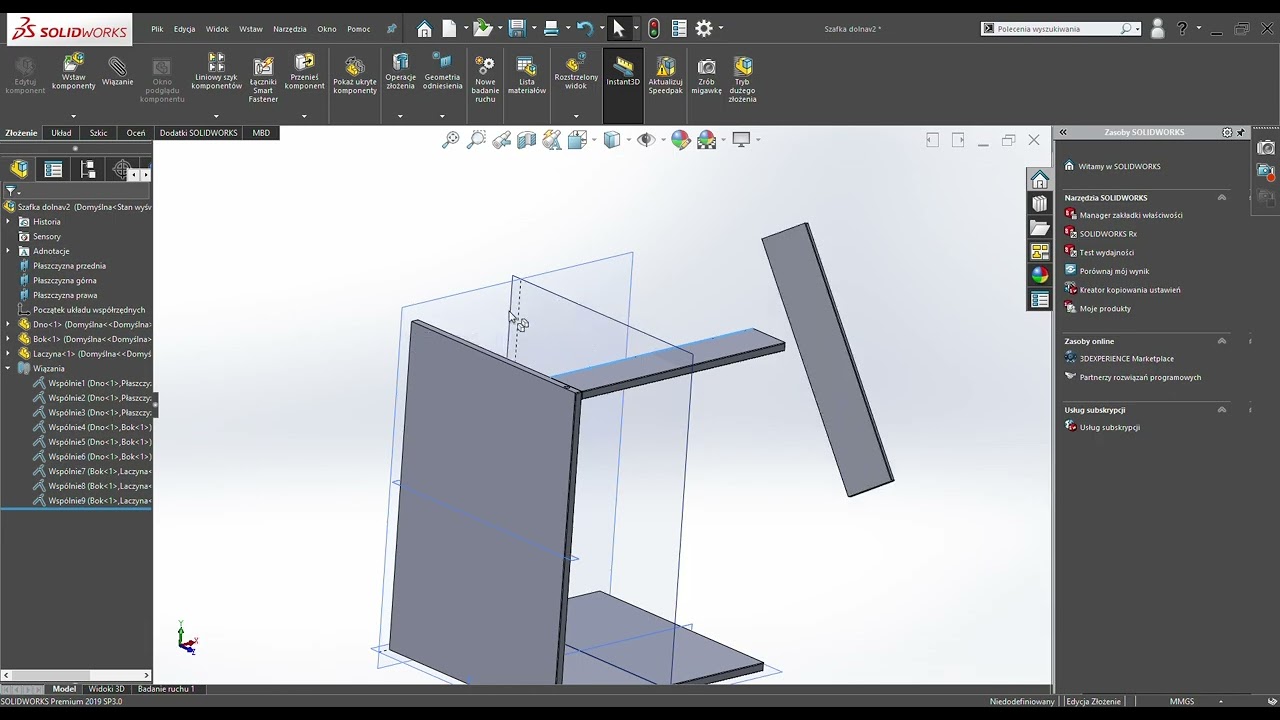Switch to the Oceń tab

click(136, 133)
